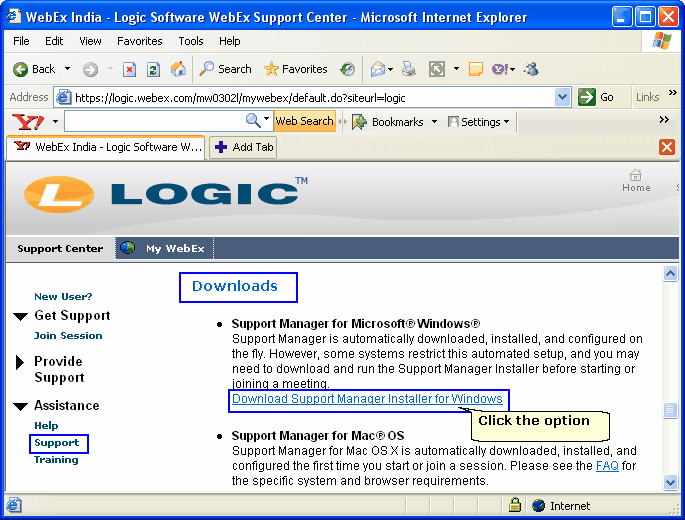Expand the Links toolbar chevron
This screenshot has height=520, width=685.
pos(673,92)
